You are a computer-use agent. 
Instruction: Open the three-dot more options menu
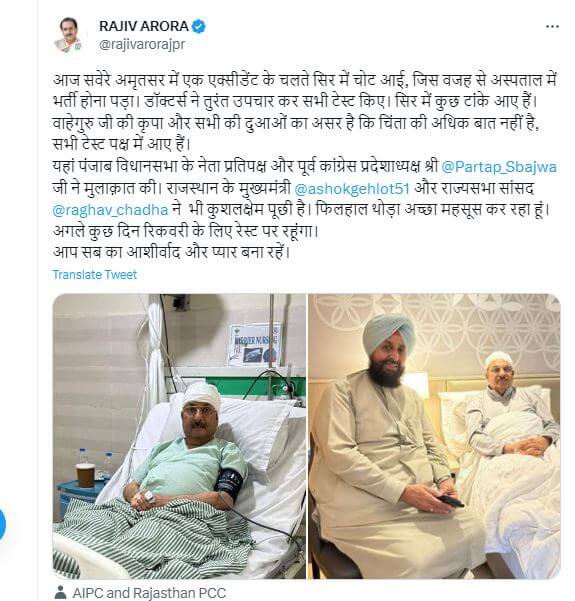click(x=552, y=26)
